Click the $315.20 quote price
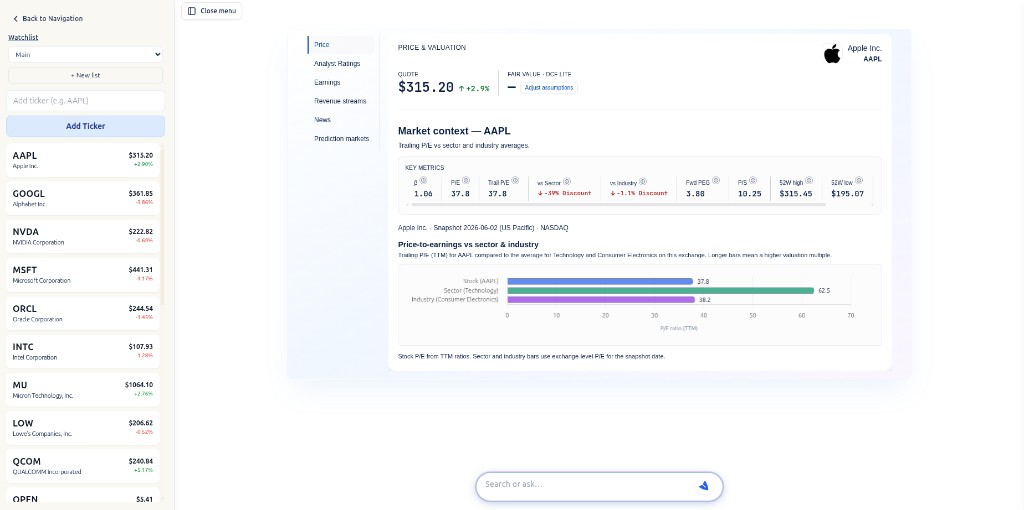Screen dimensions: 1024x510 coord(426,88)
